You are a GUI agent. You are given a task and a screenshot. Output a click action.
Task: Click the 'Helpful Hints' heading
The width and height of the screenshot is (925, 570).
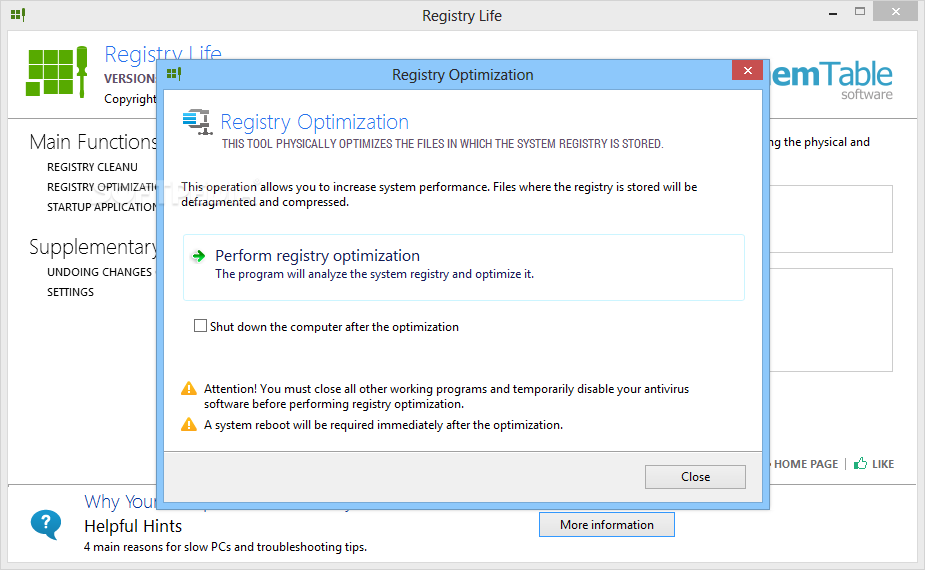tap(133, 526)
